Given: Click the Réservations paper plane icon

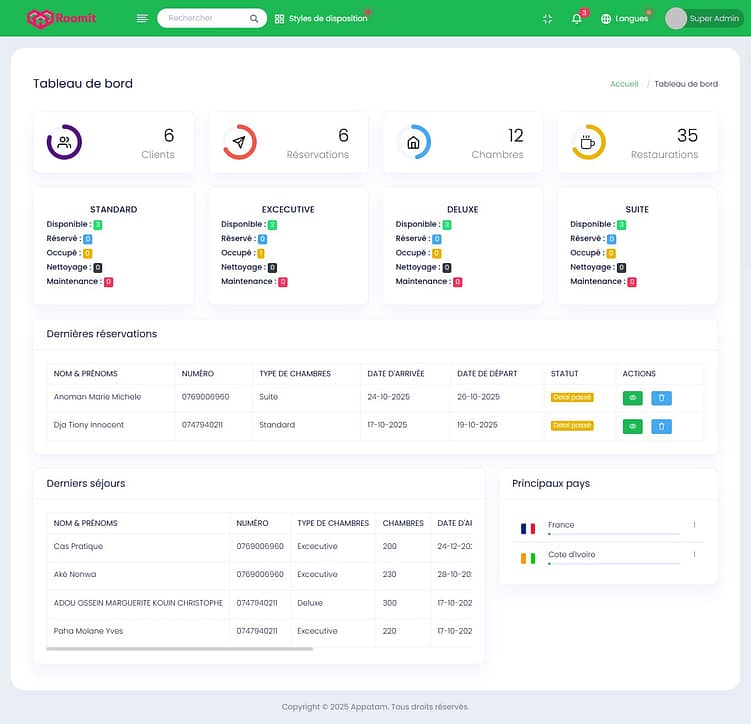Looking at the screenshot, I should coord(239,142).
